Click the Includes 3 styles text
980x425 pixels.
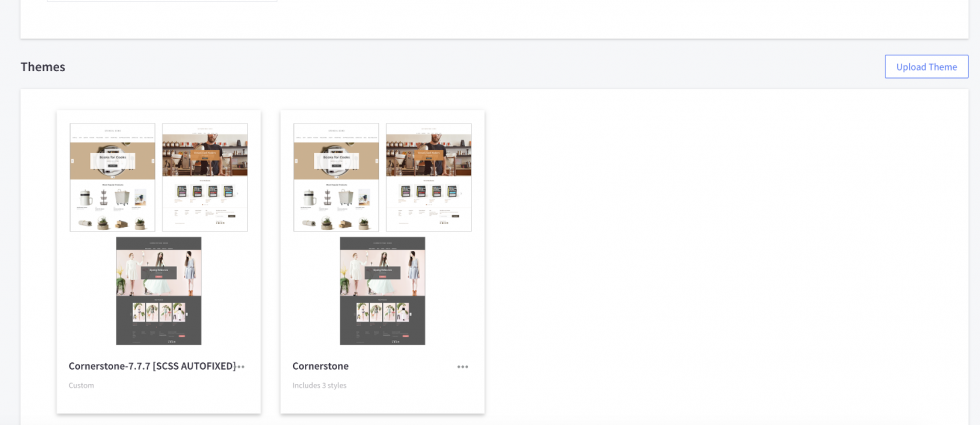click(319, 385)
